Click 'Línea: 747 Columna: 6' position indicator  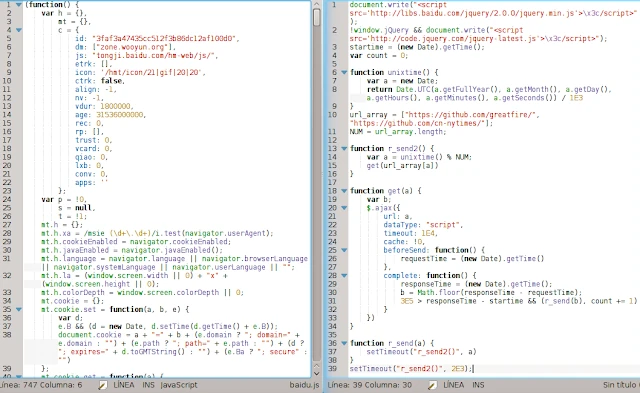pos(41,385)
